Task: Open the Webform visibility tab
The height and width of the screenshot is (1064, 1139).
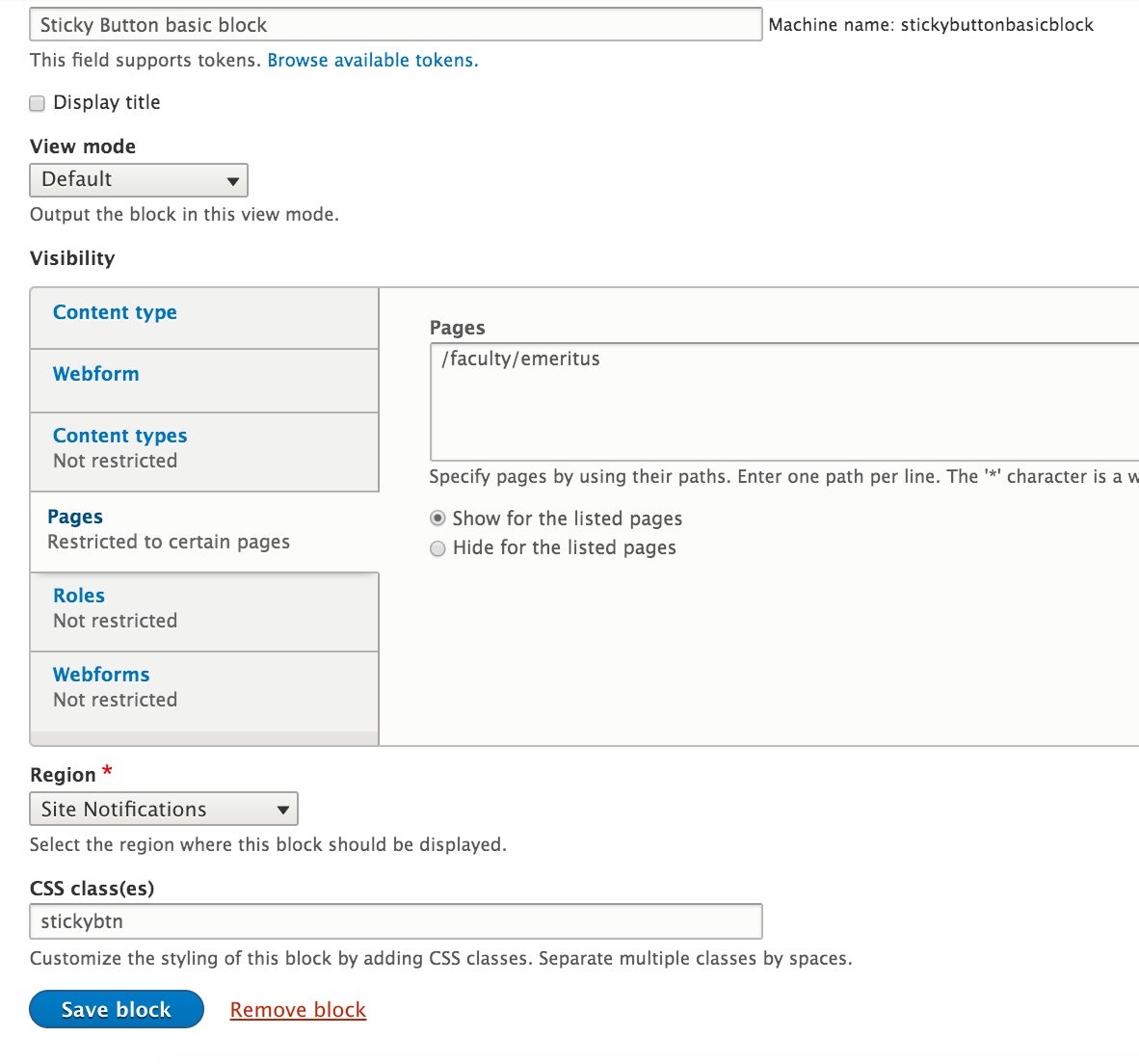Action: 95,374
